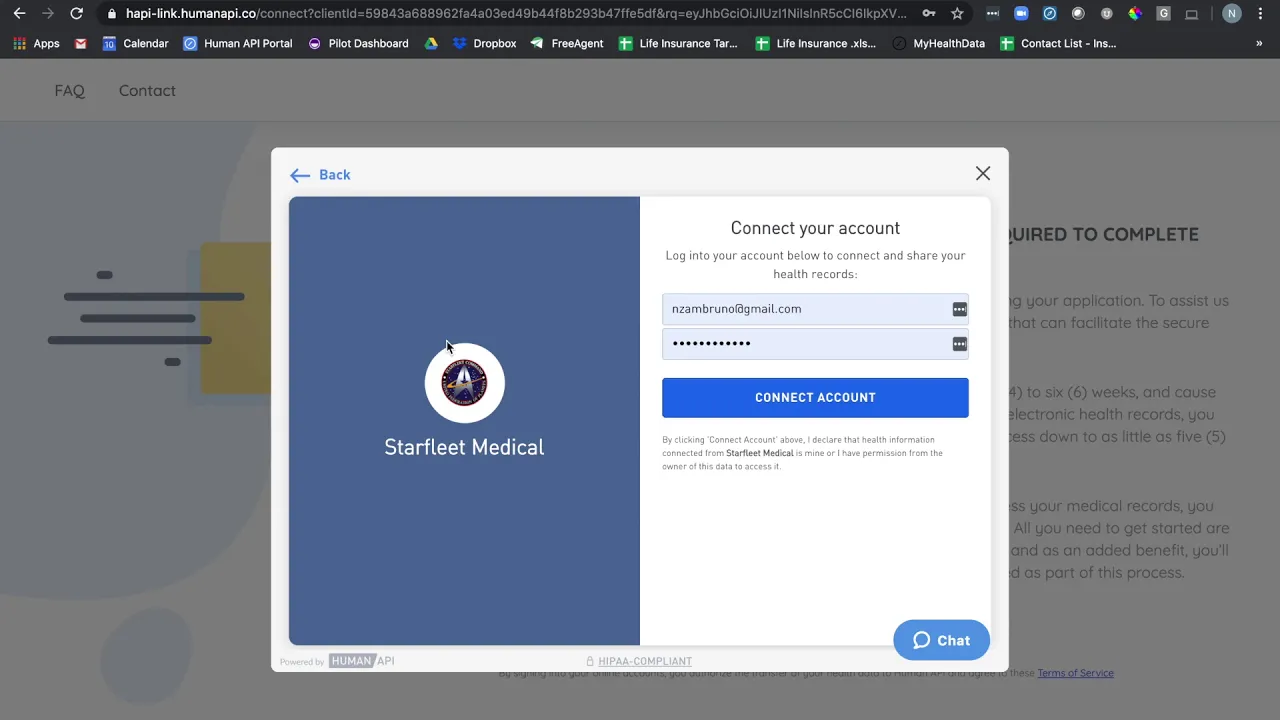Open the Zoom extension icon

(1021, 14)
